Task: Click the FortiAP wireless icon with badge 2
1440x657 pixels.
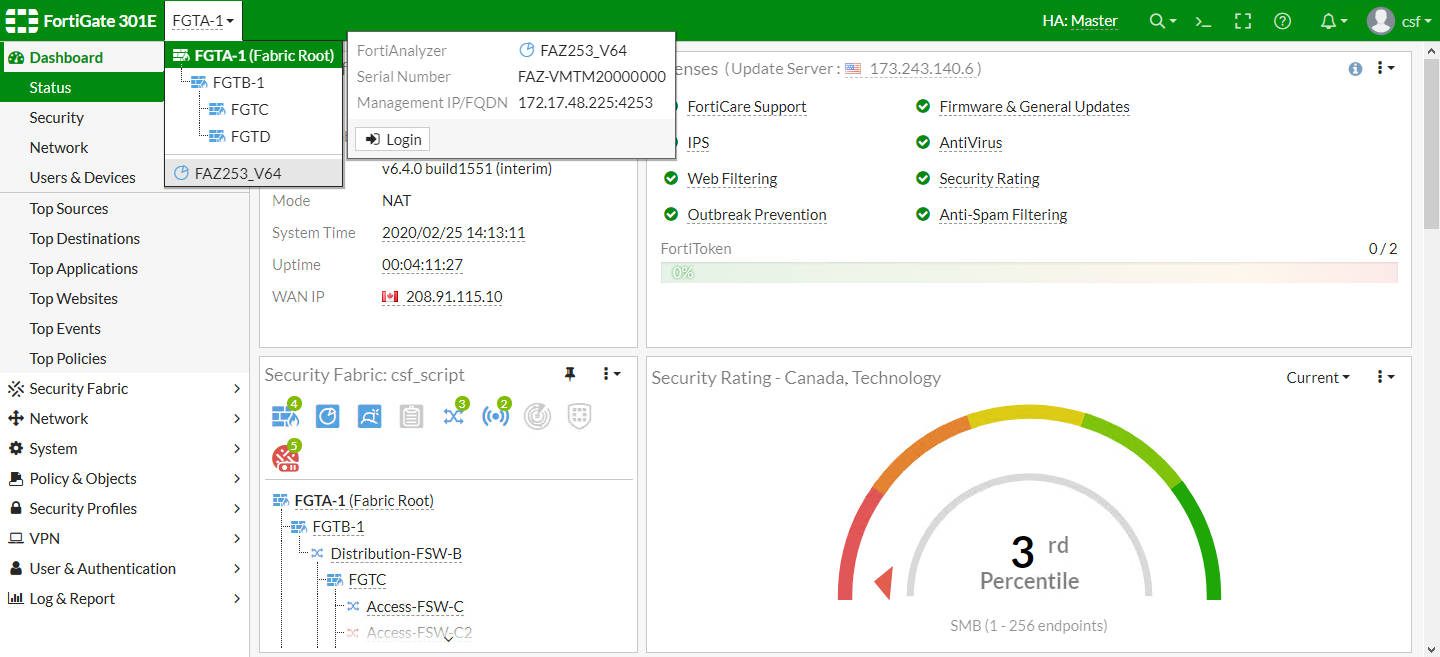Action: pos(495,417)
